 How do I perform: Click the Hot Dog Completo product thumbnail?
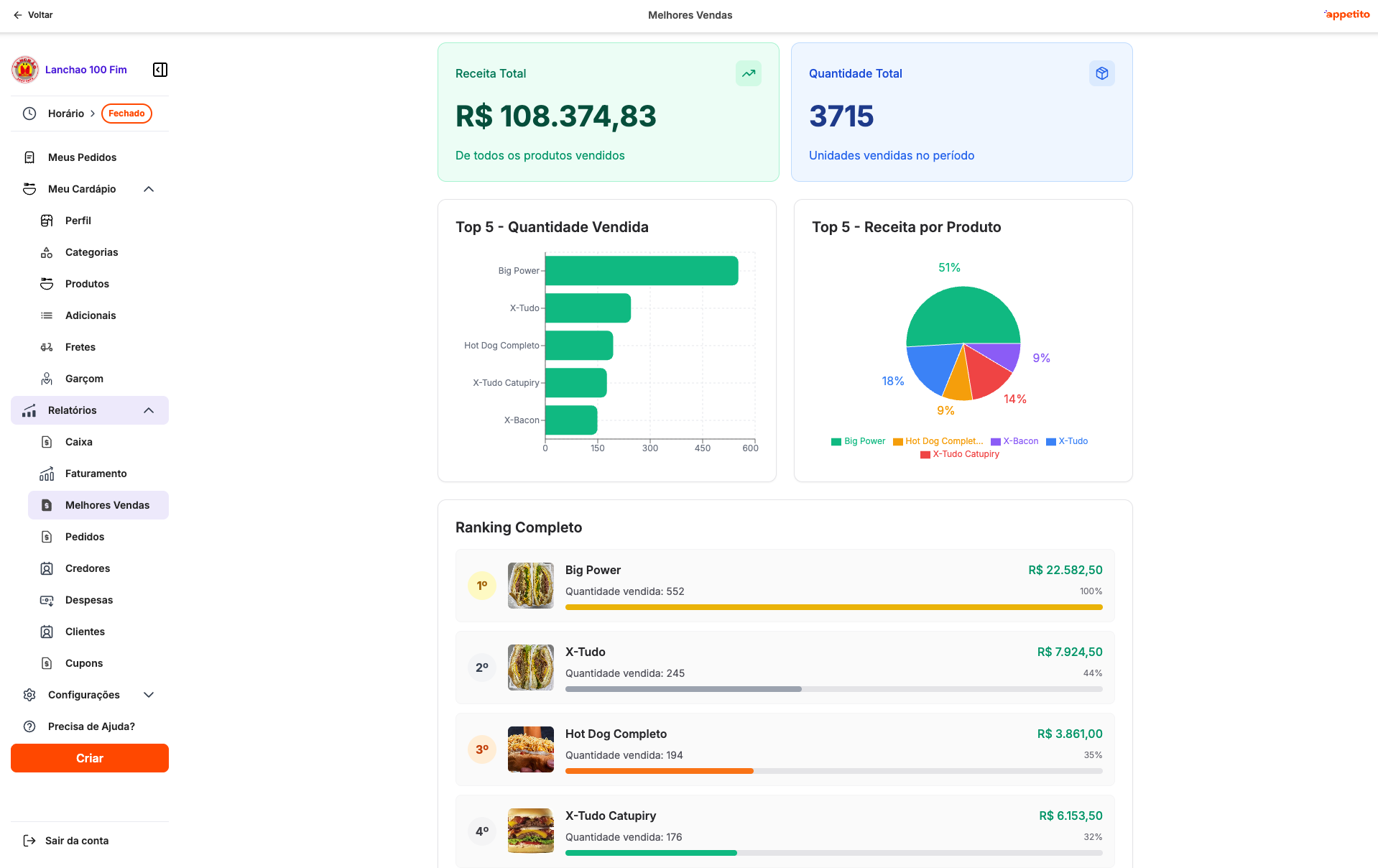pos(531,749)
